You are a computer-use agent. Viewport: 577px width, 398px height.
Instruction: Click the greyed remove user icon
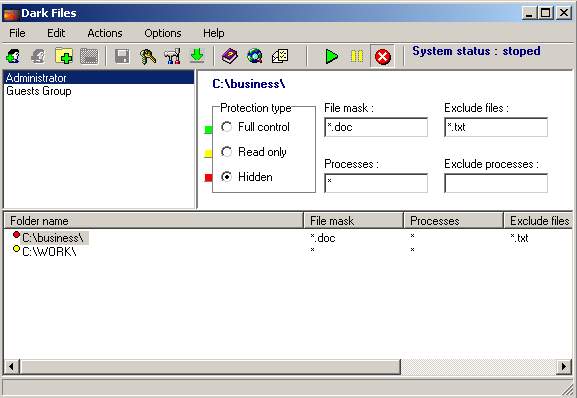tap(38, 56)
